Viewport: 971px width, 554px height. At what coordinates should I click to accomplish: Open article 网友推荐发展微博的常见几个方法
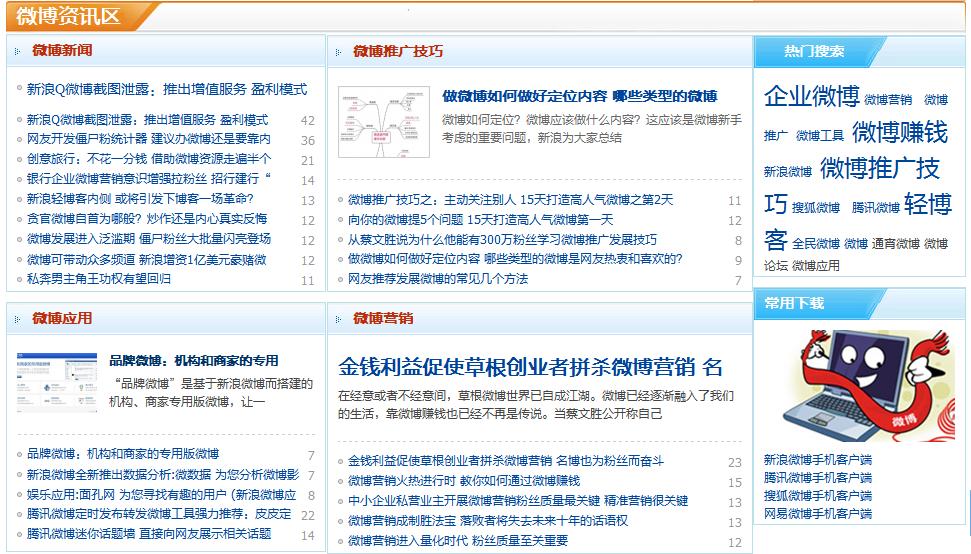point(438,279)
